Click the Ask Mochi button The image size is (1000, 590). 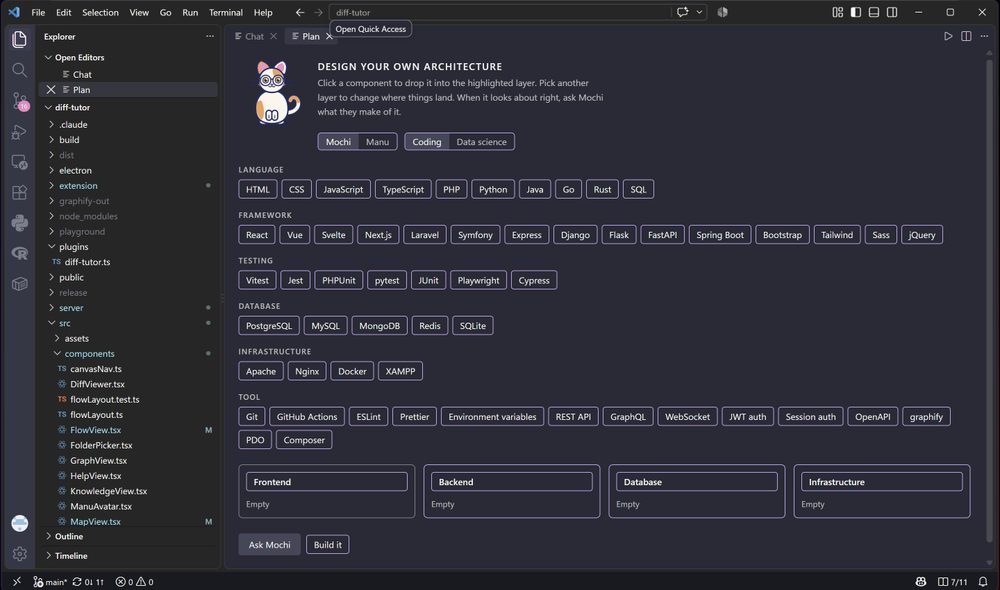tap(269, 545)
